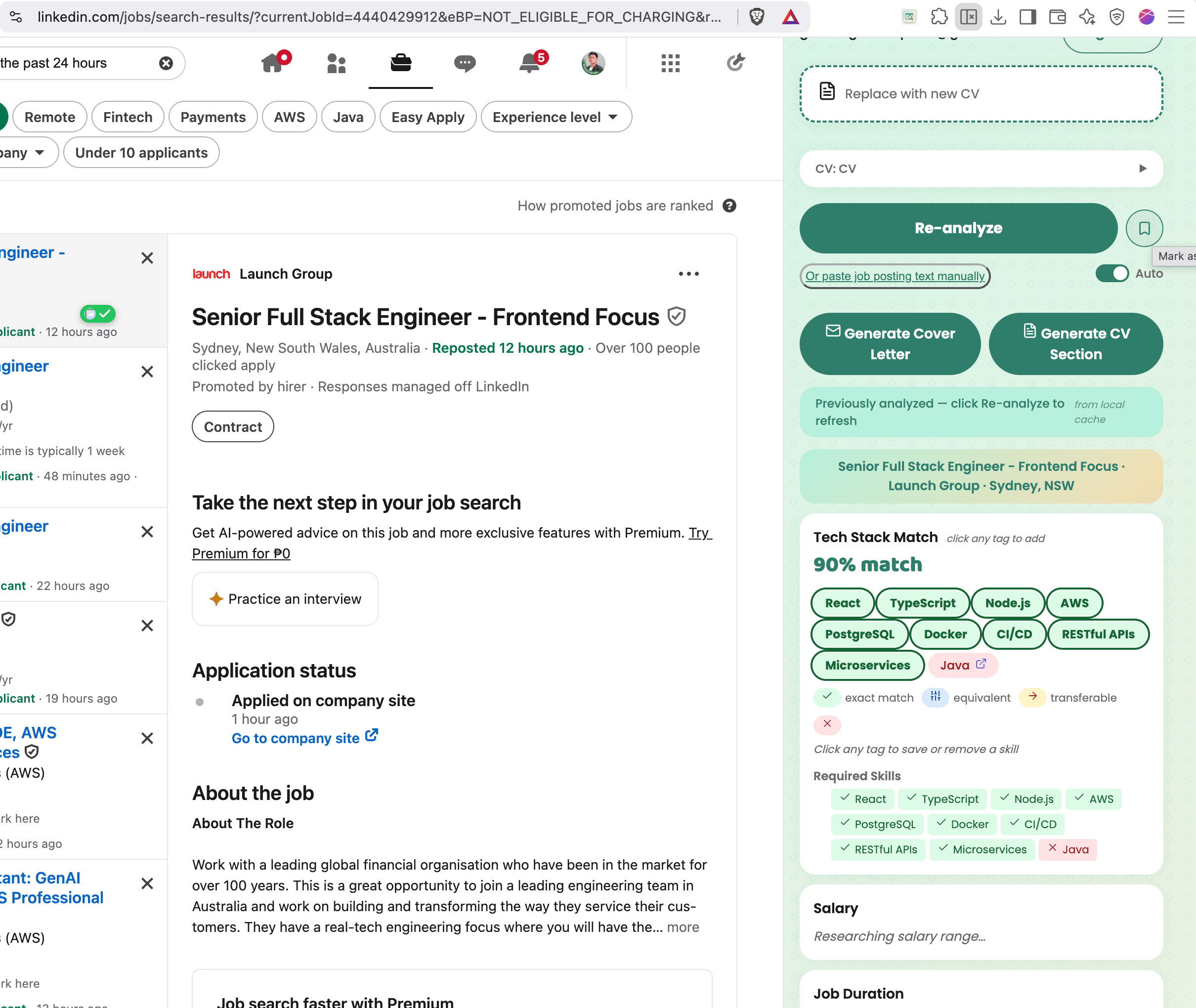Screen dimensions: 1196x1008
Task: Click the missing Java tag with link icon
Action: pos(963,665)
